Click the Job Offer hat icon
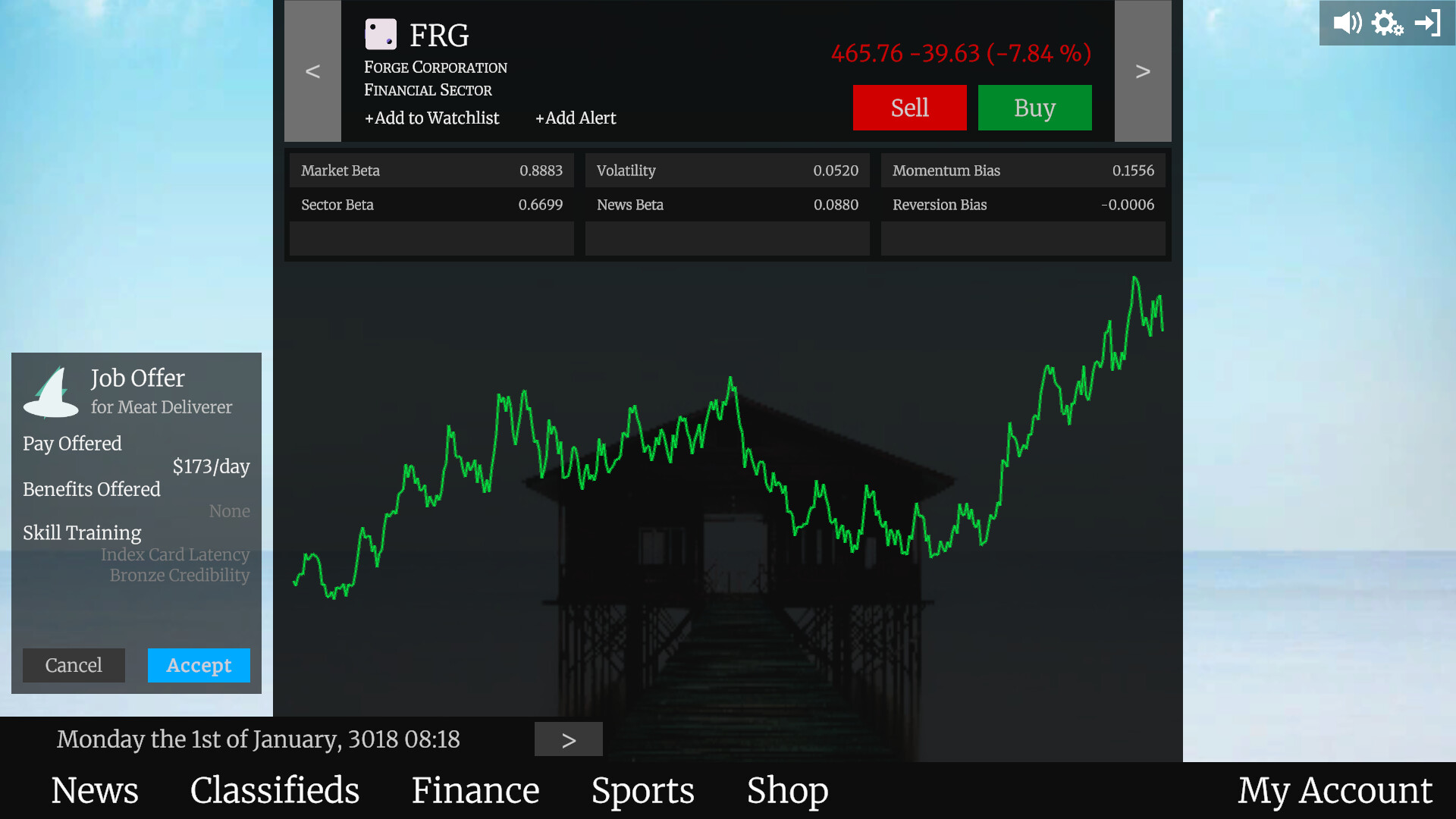This screenshot has height=819, width=1456. [x=50, y=391]
